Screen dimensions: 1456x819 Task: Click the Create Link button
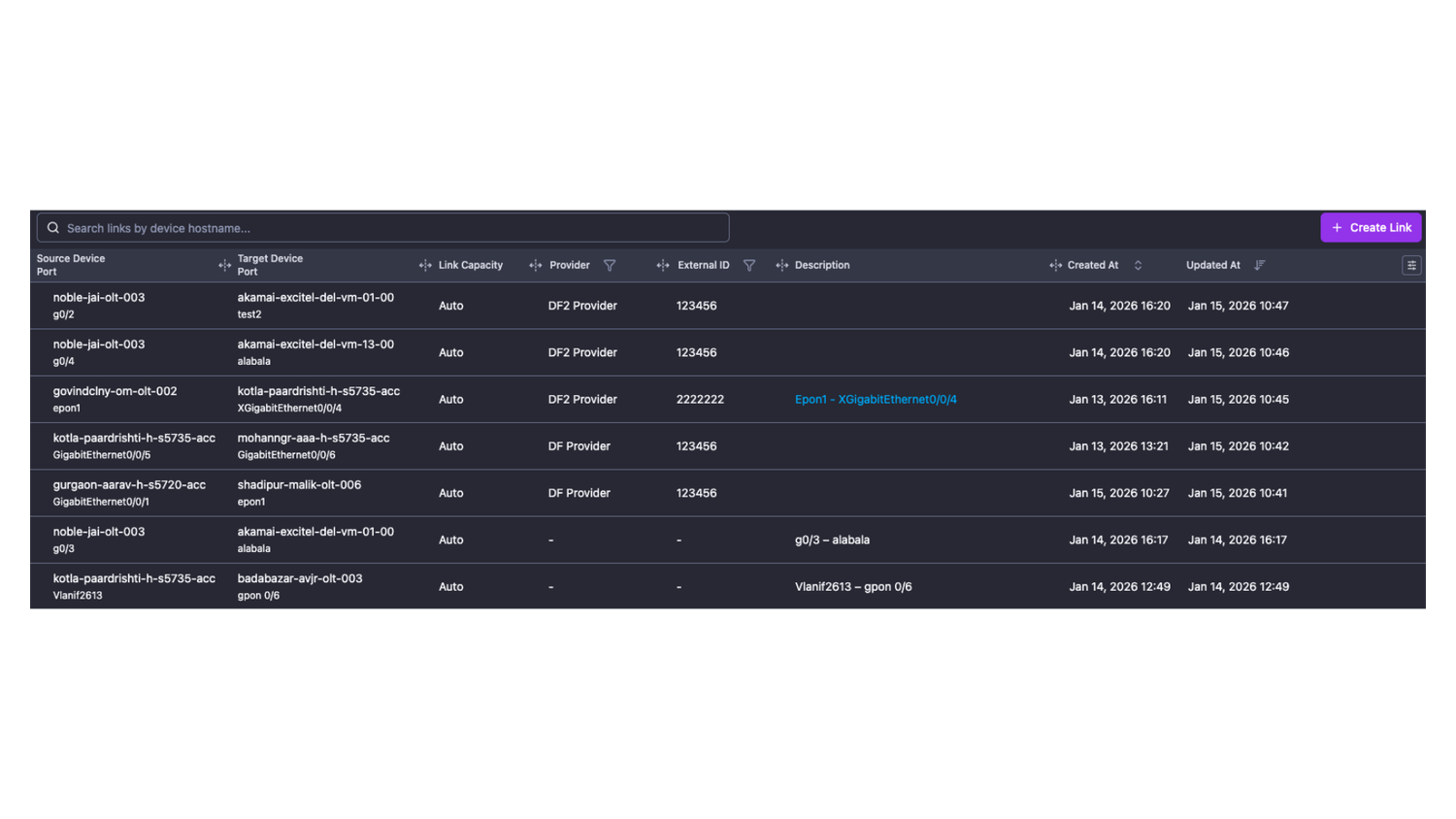[x=1371, y=227]
